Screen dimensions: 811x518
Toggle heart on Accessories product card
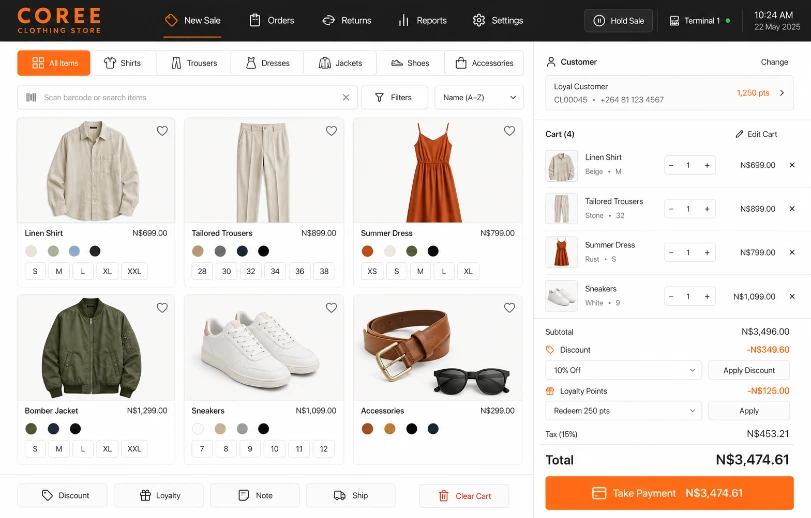coord(509,308)
